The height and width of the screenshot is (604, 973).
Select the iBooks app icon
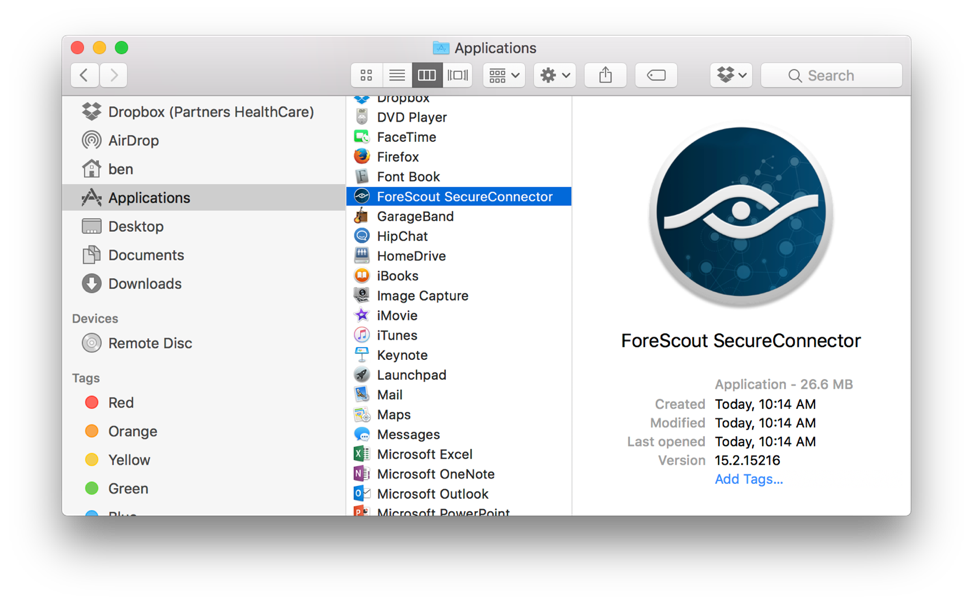coord(362,276)
